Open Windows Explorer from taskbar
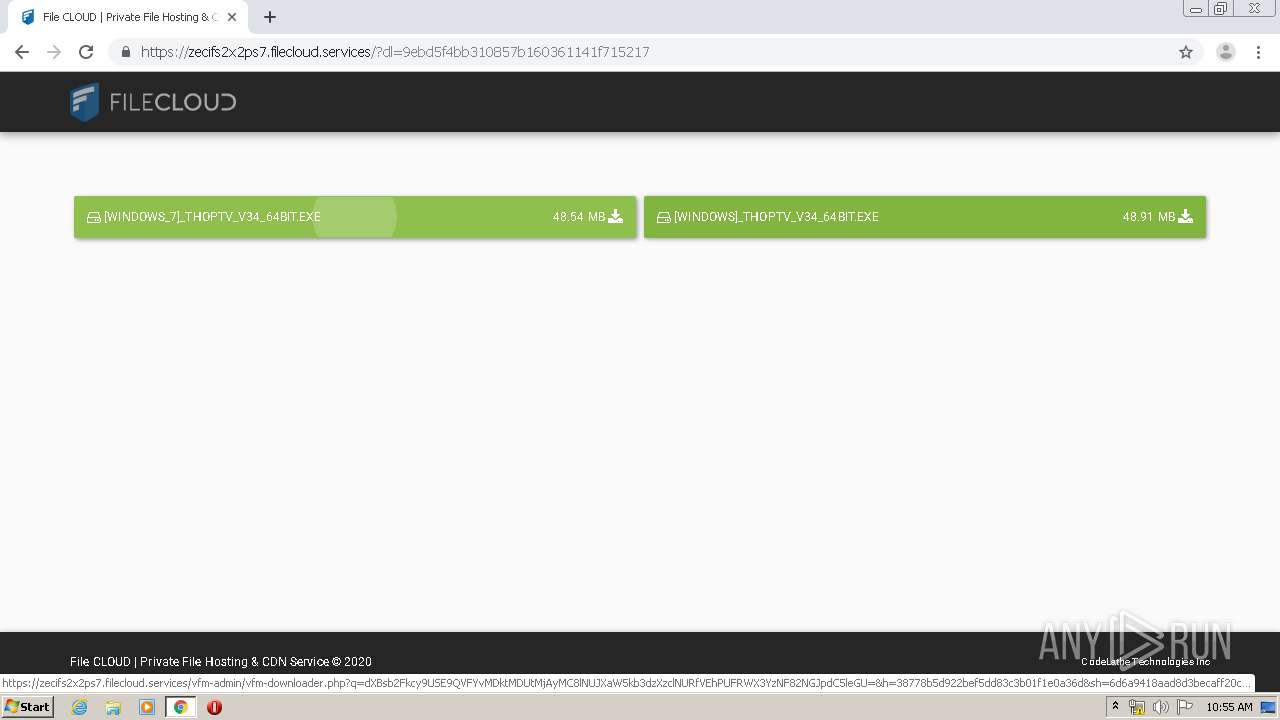Viewport: 1280px width, 720px height. [113, 707]
